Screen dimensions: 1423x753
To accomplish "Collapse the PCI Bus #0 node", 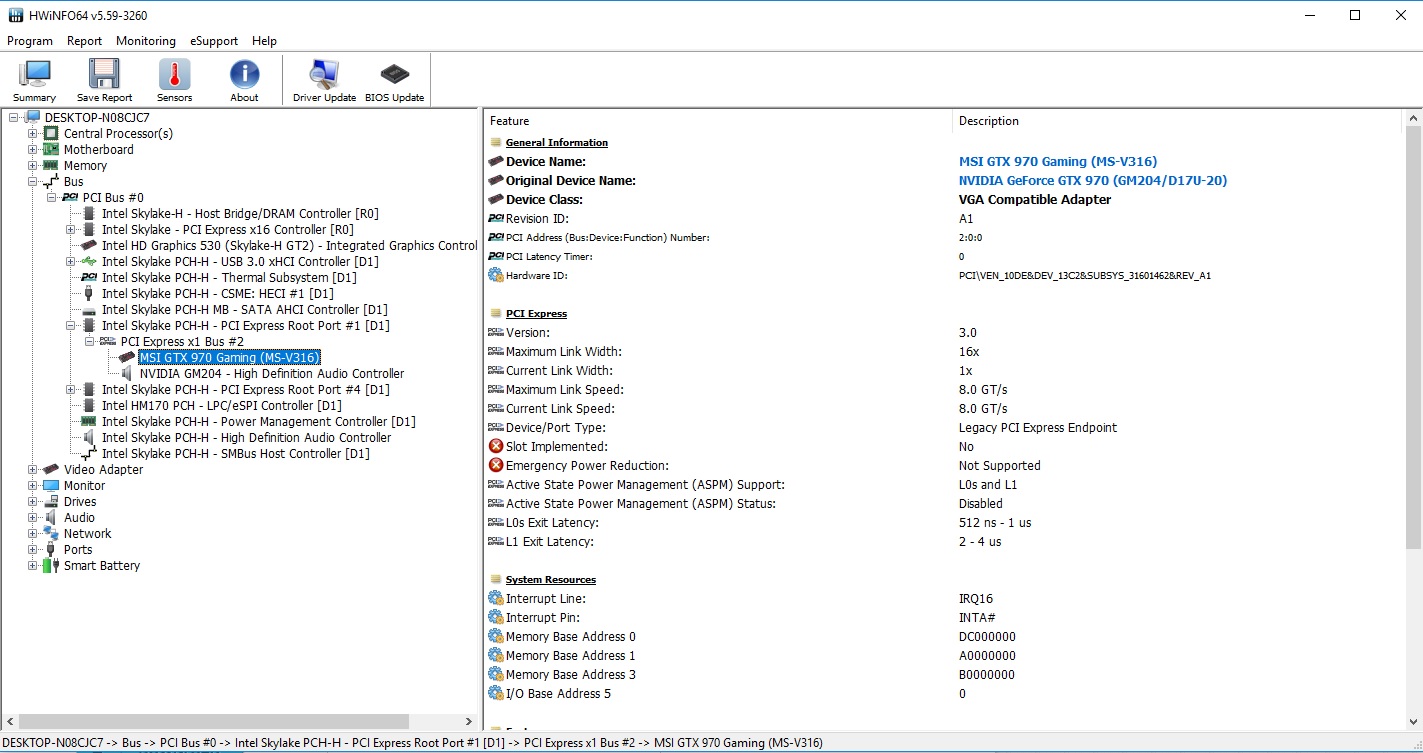I will tap(52, 198).
